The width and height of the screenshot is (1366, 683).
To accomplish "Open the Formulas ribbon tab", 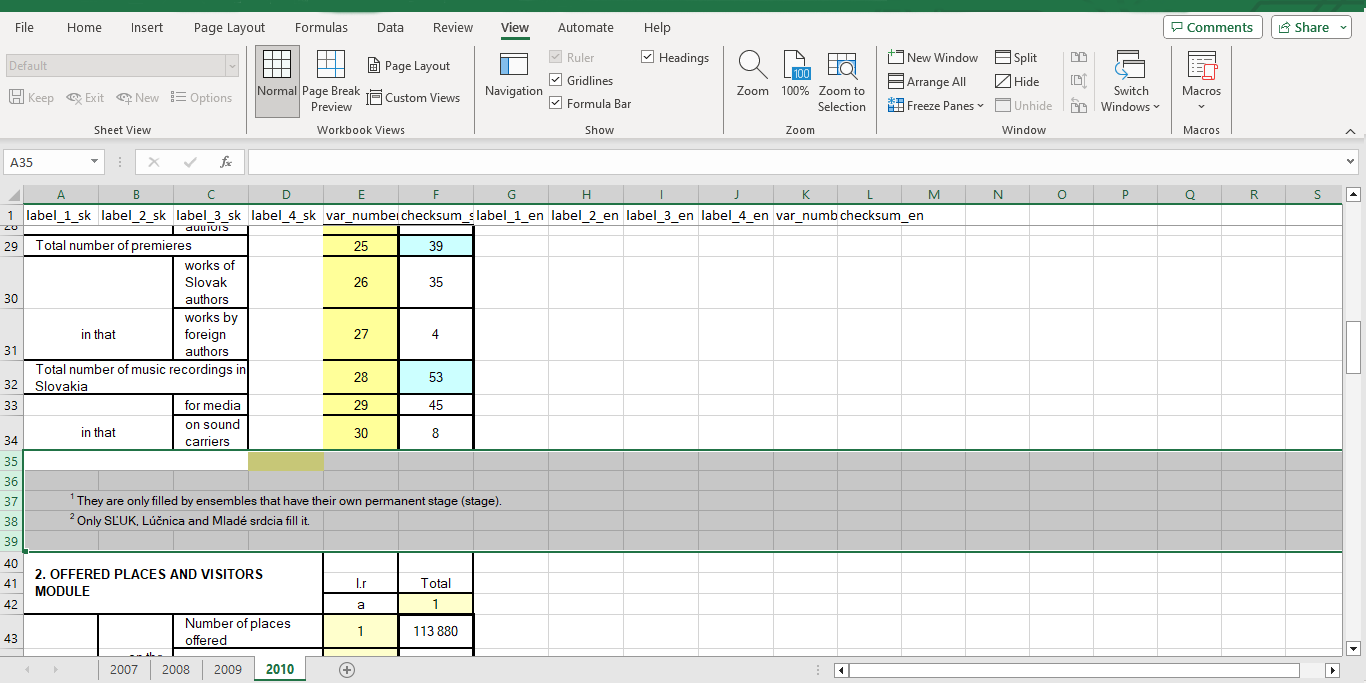I will click(x=321, y=28).
